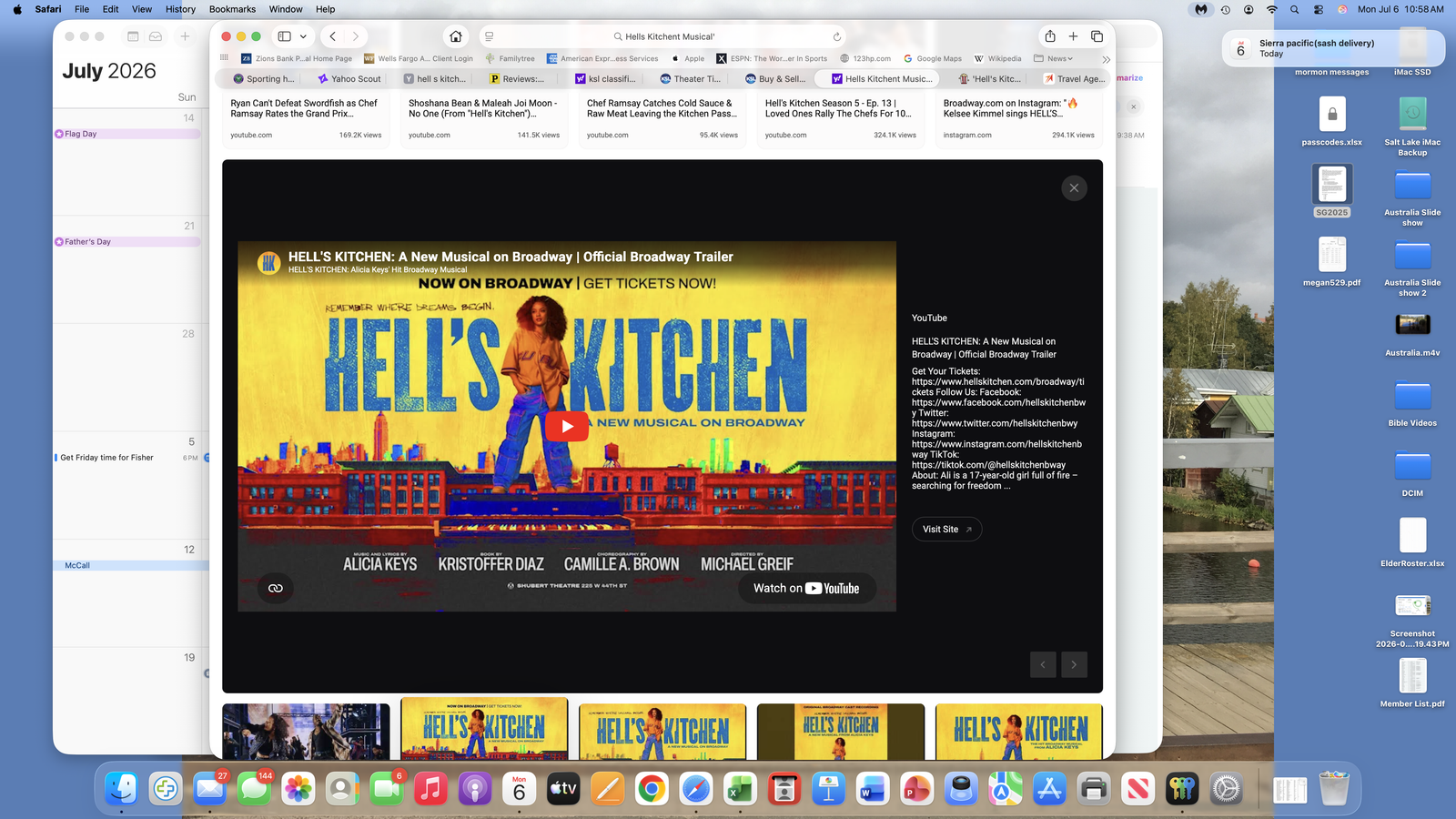This screenshot has height=819, width=1456.
Task: Open the Wells Fargo Client Login bookmark
Action: pyautogui.click(x=419, y=58)
